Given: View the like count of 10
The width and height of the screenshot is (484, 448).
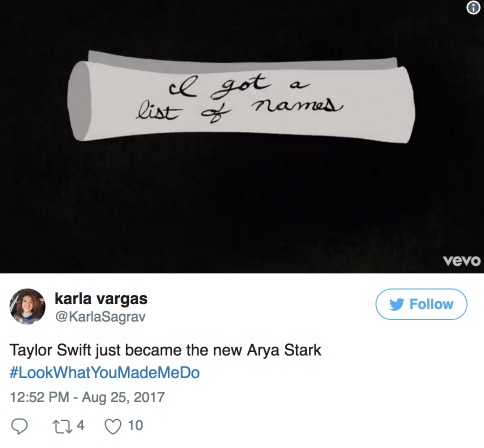Looking at the screenshot, I should coord(135,426).
